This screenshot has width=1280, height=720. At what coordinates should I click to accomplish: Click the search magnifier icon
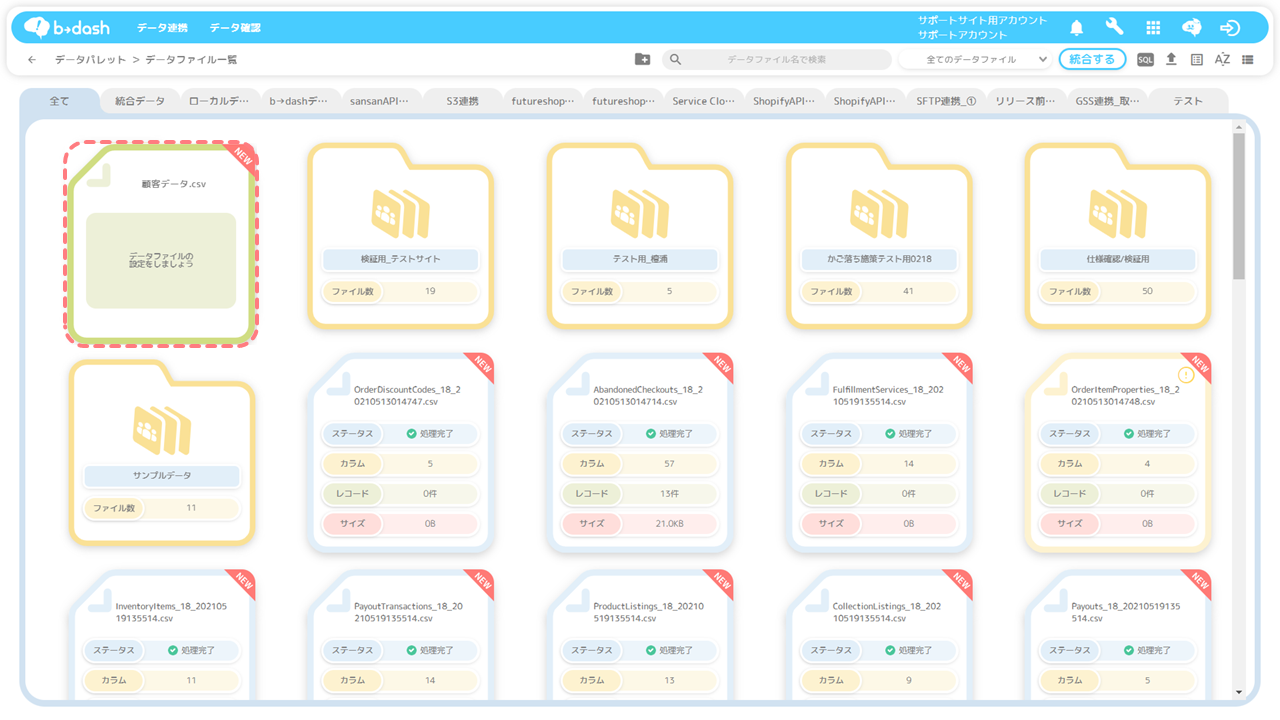click(x=676, y=60)
